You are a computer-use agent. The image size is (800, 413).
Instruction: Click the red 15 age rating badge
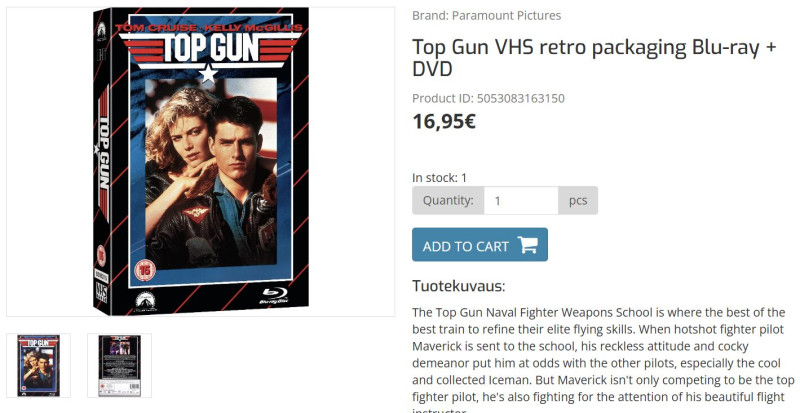[145, 270]
